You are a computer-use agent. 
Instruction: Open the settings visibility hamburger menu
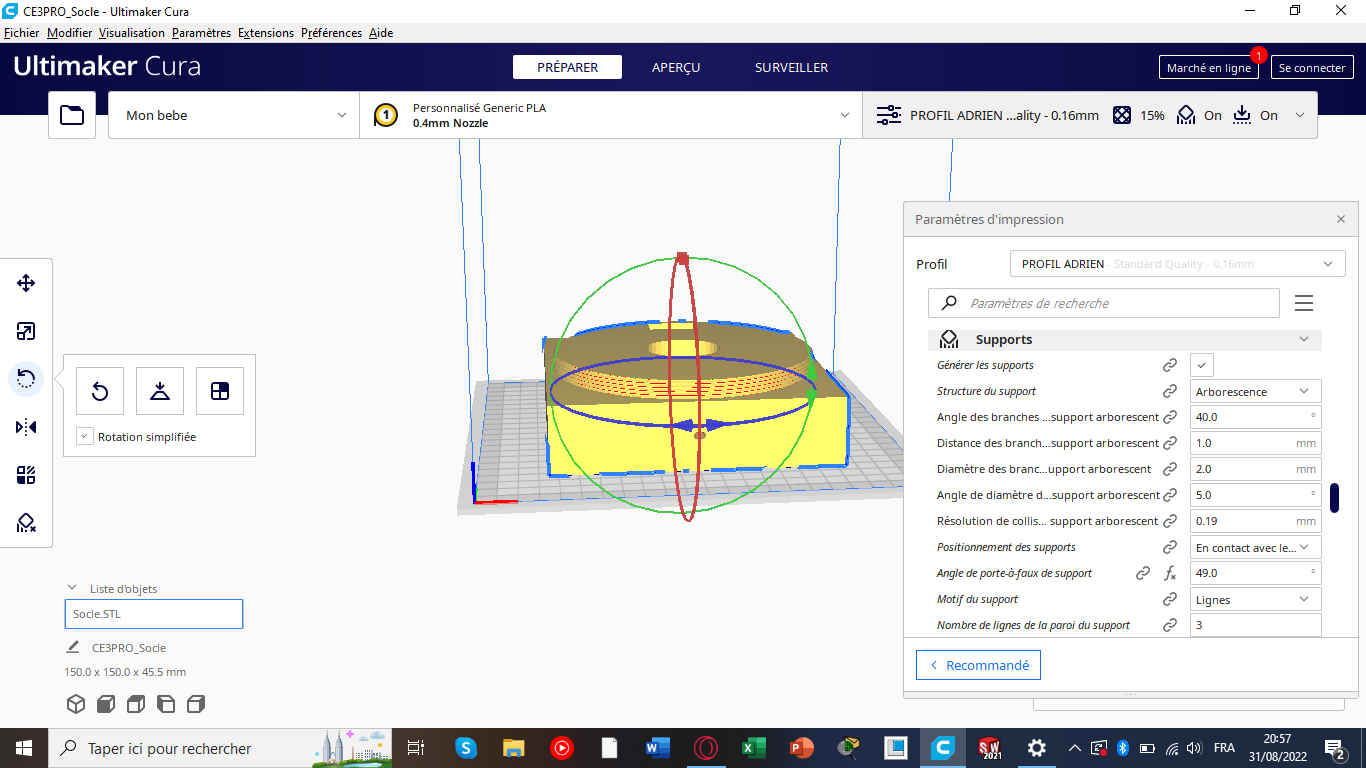(x=1303, y=303)
